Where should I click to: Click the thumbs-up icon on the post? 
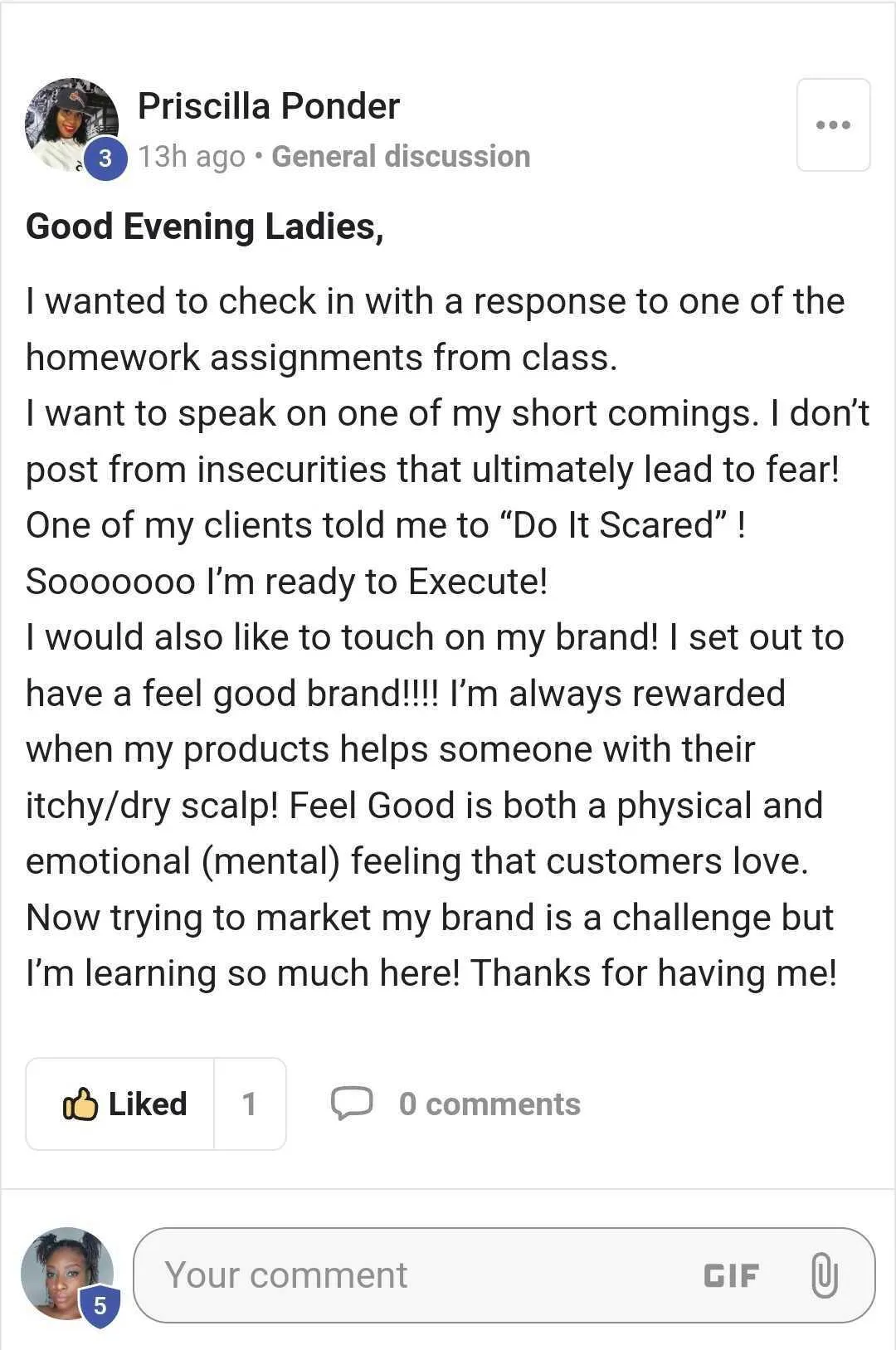pyautogui.click(x=80, y=1104)
